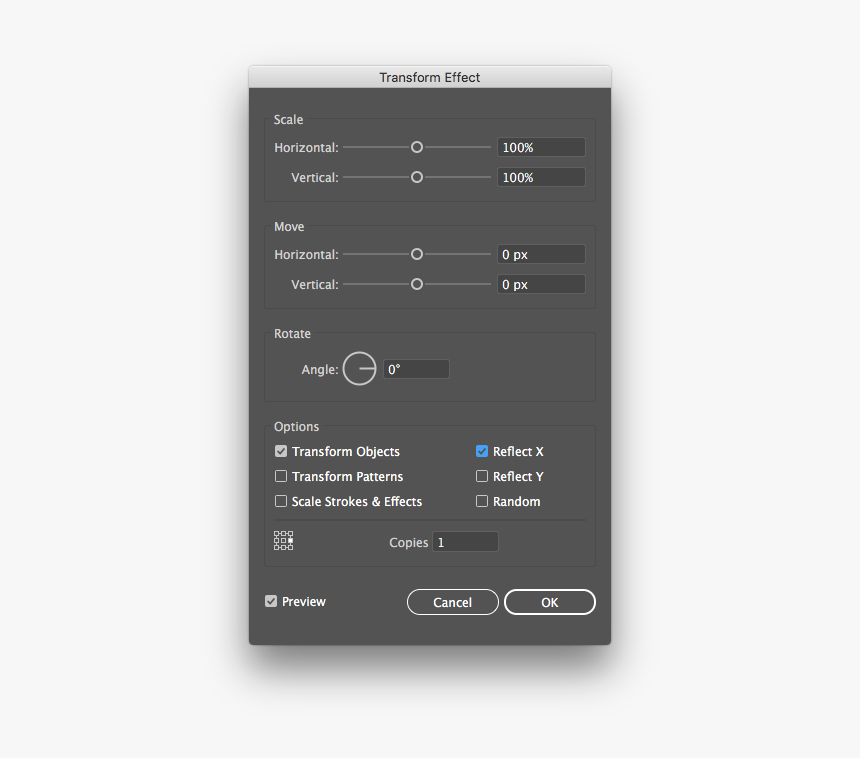The height and width of the screenshot is (758, 860).
Task: Enable the Reflect Y checkbox
Action: [482, 476]
